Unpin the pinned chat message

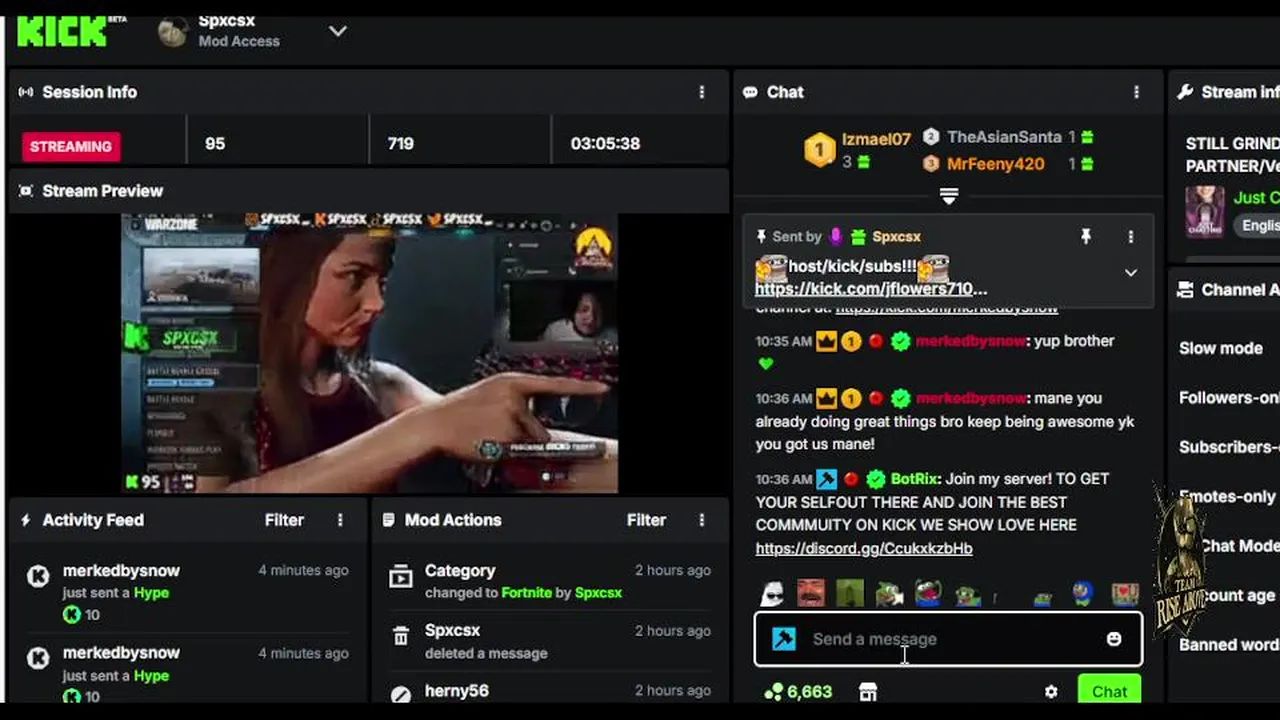coord(1085,237)
